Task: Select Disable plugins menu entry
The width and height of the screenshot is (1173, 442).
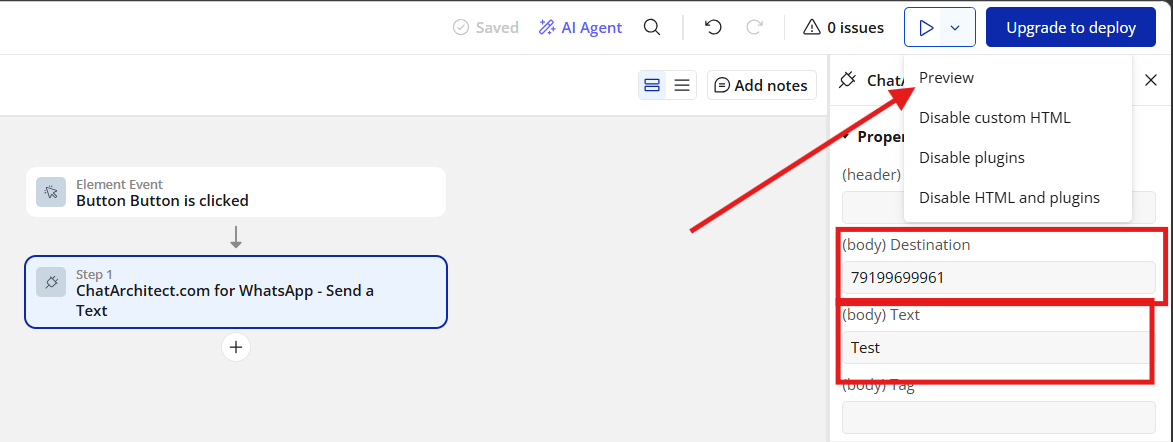Action: [x=972, y=158]
